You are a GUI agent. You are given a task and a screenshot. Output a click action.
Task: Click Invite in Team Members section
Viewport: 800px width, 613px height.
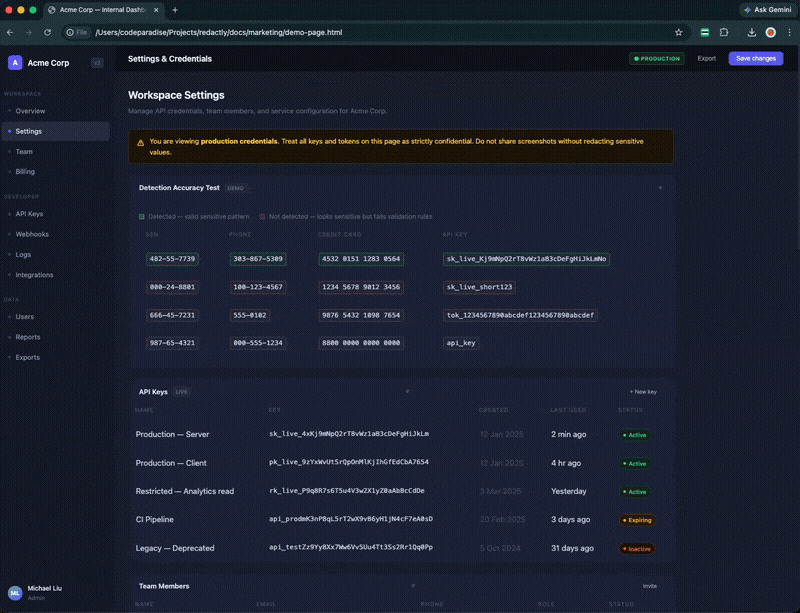click(x=649, y=586)
